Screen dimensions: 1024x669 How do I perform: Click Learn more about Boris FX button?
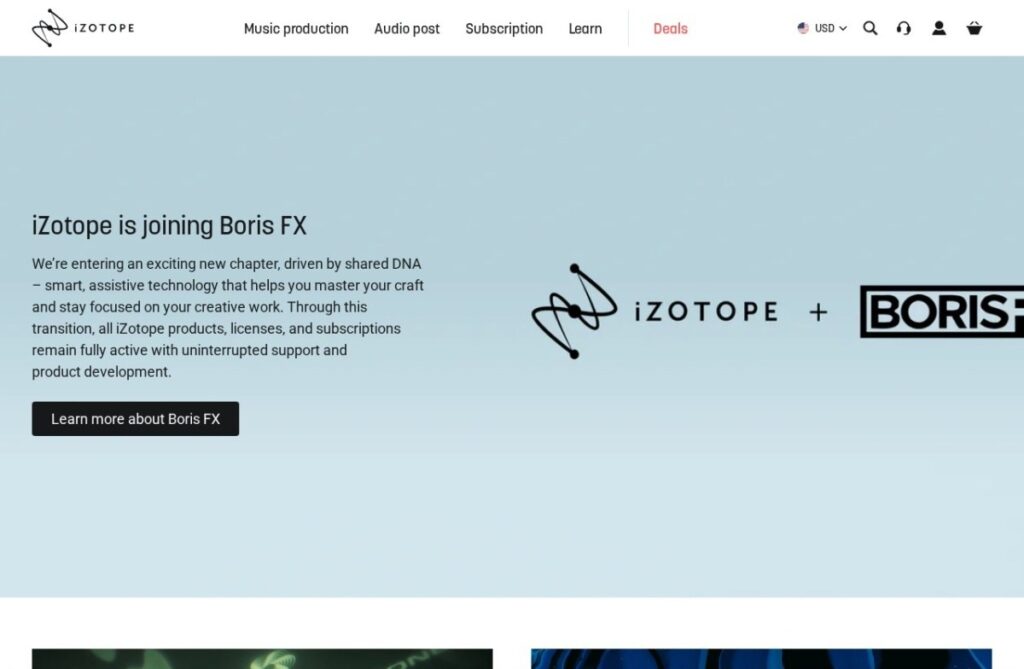coord(135,419)
